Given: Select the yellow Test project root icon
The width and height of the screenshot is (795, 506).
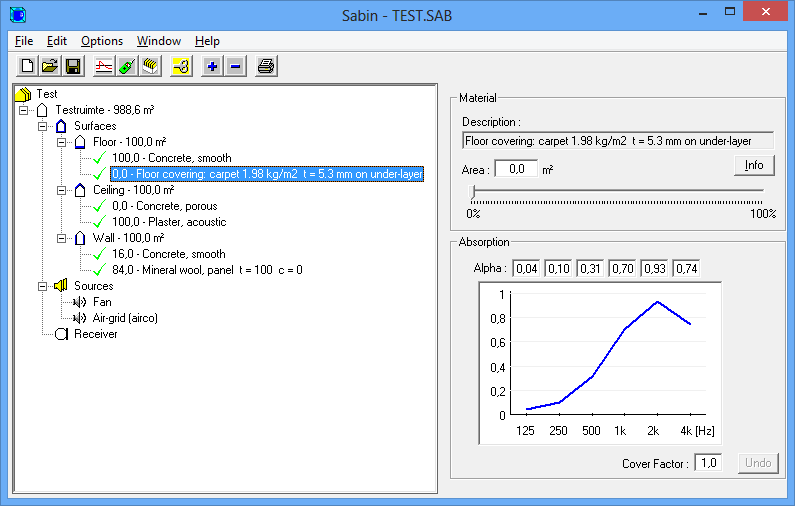Looking at the screenshot, I should (23, 94).
